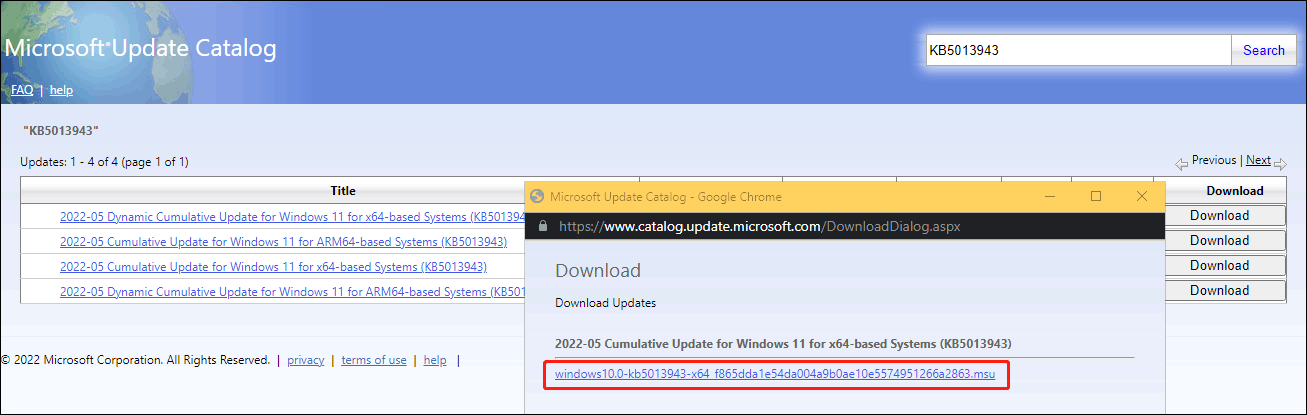Click the "KB5013943" search term heading
This screenshot has width=1307, height=415.
(61, 131)
